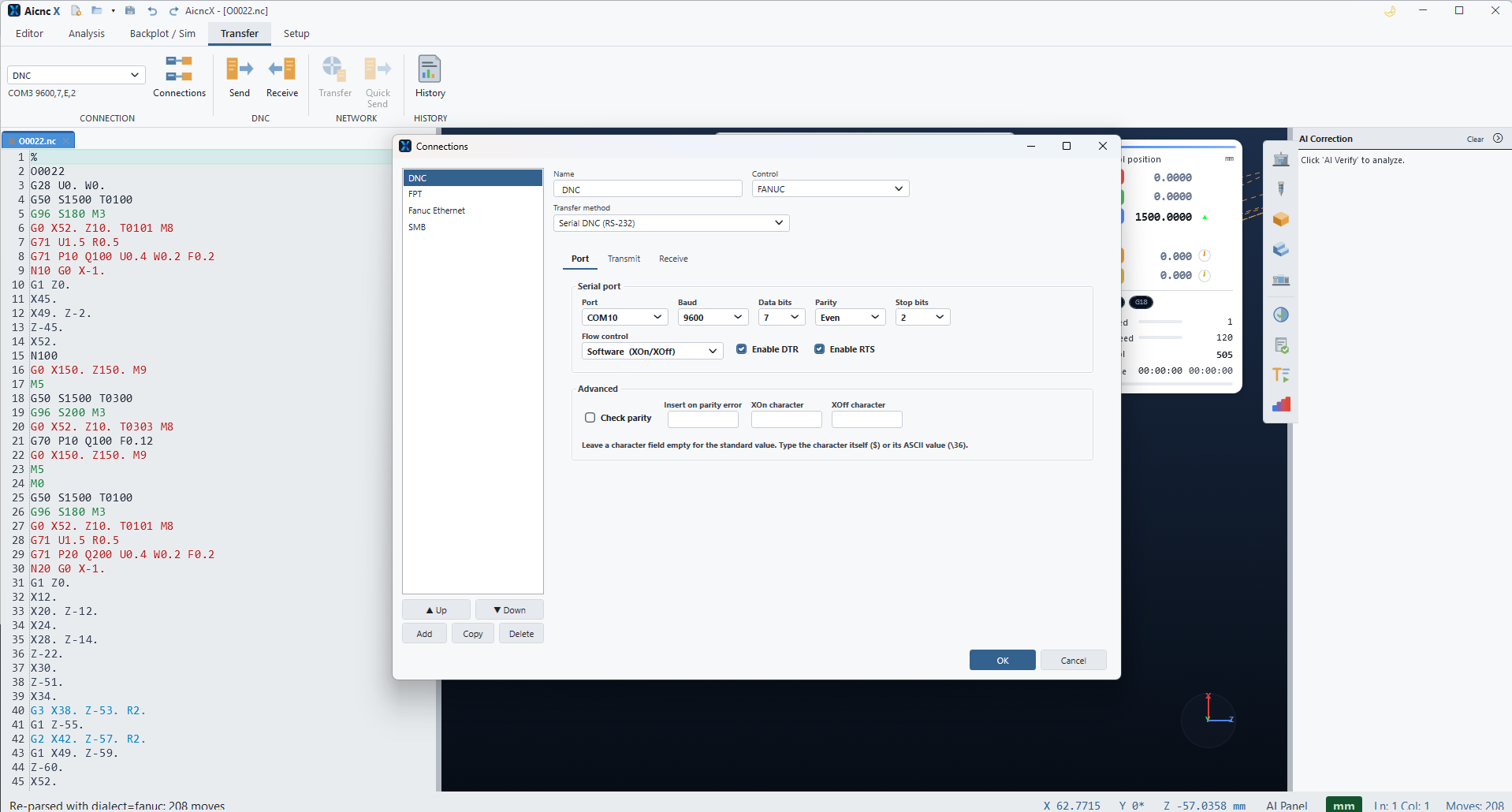Open the Port COM10 dropdown
The height and width of the screenshot is (812, 1512).
(x=624, y=317)
